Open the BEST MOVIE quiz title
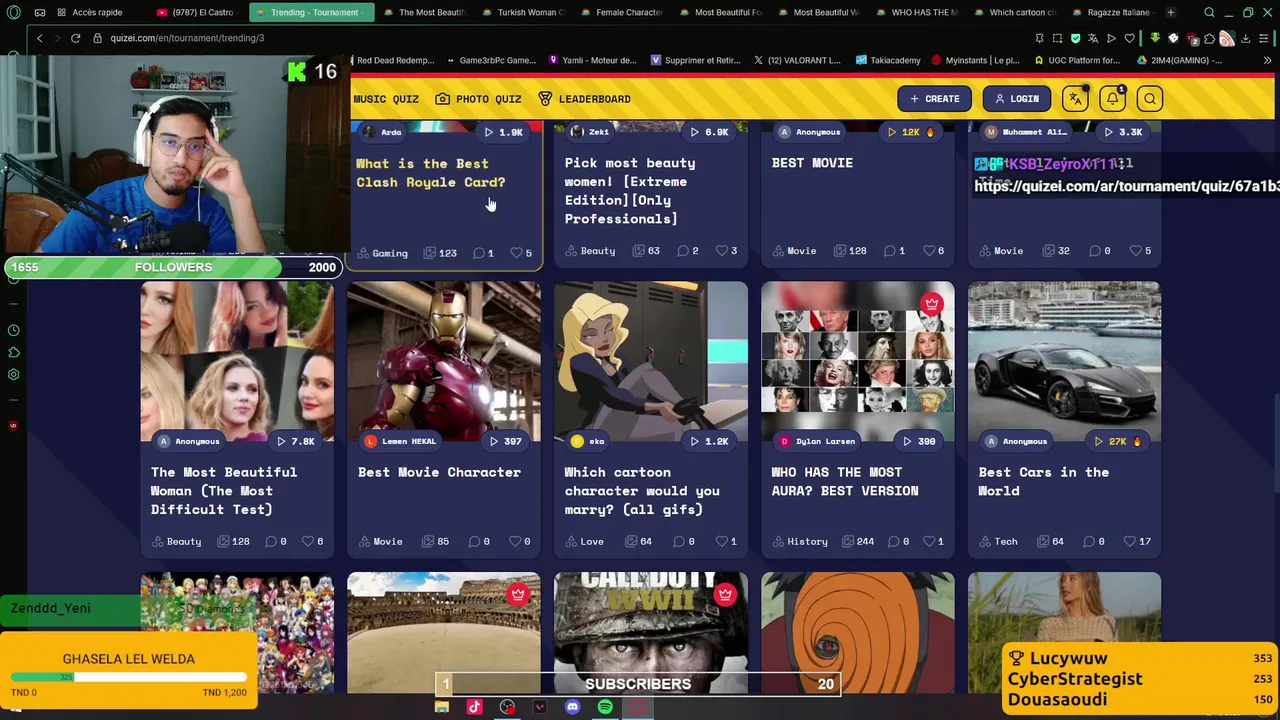The image size is (1280, 720). [x=812, y=163]
